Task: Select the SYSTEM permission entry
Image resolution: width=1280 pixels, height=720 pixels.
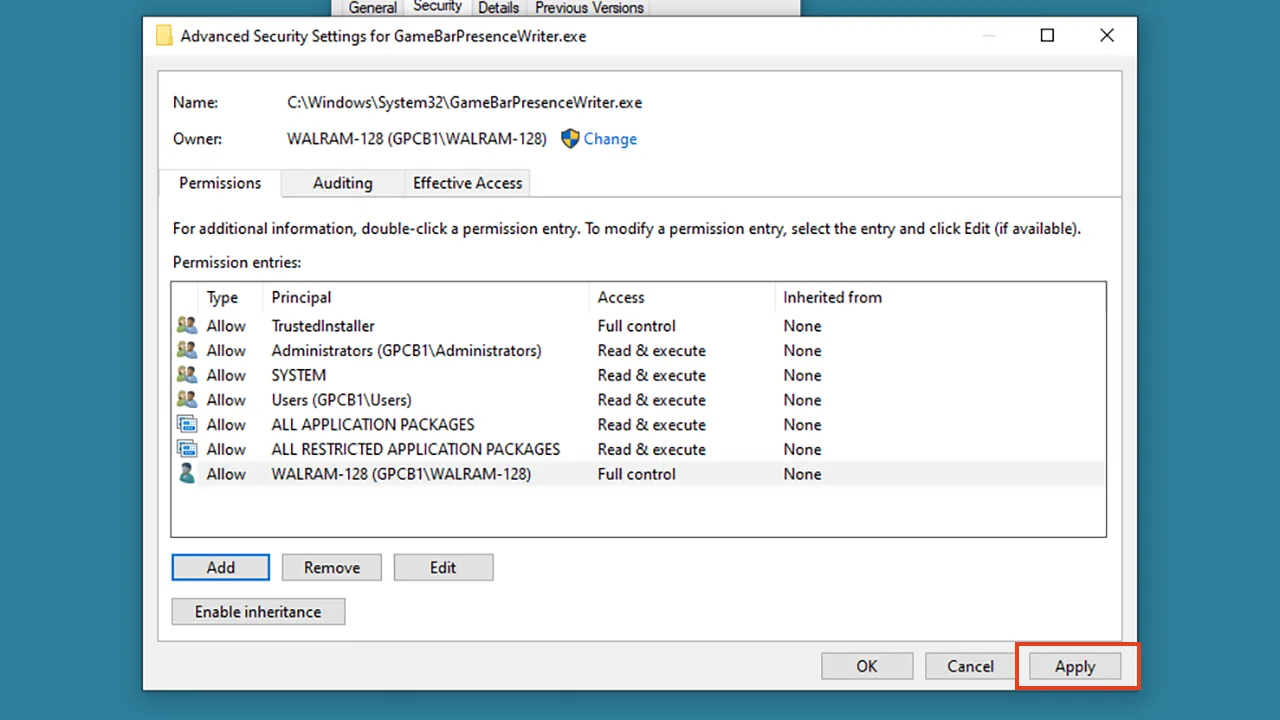Action: pyautogui.click(x=638, y=375)
